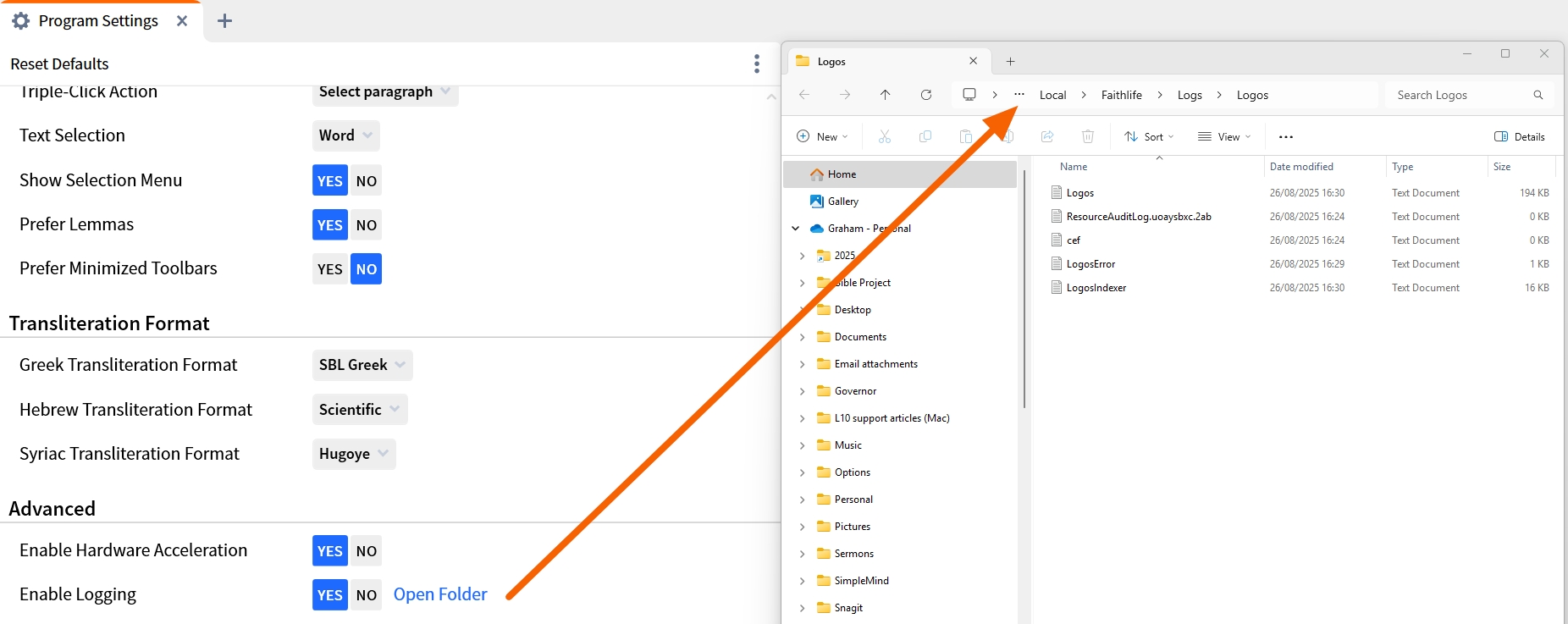
Task: Select the LogosIndexer file icon
Action: point(1057,288)
